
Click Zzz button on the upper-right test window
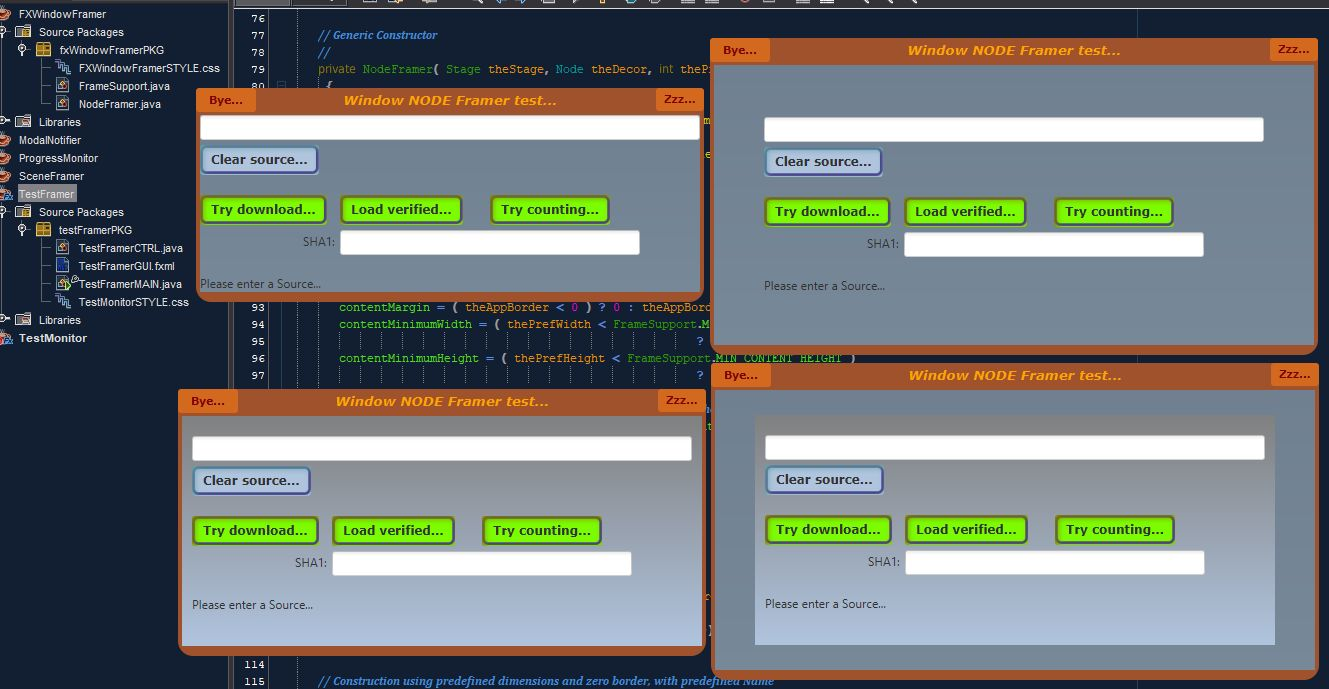pyautogui.click(x=1294, y=50)
